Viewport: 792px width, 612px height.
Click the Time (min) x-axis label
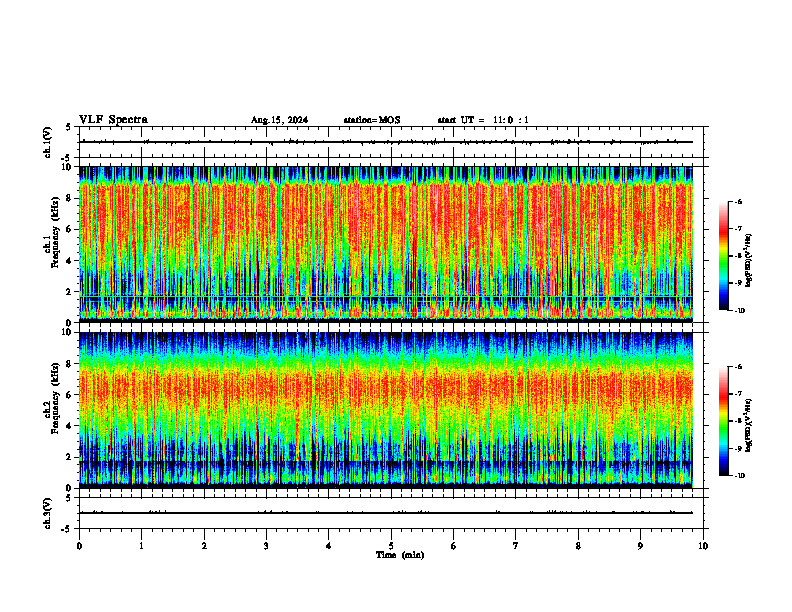[400, 555]
